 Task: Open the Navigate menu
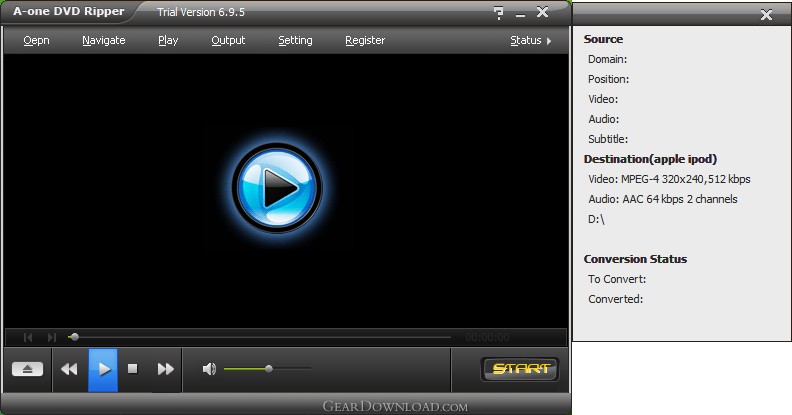coord(104,40)
